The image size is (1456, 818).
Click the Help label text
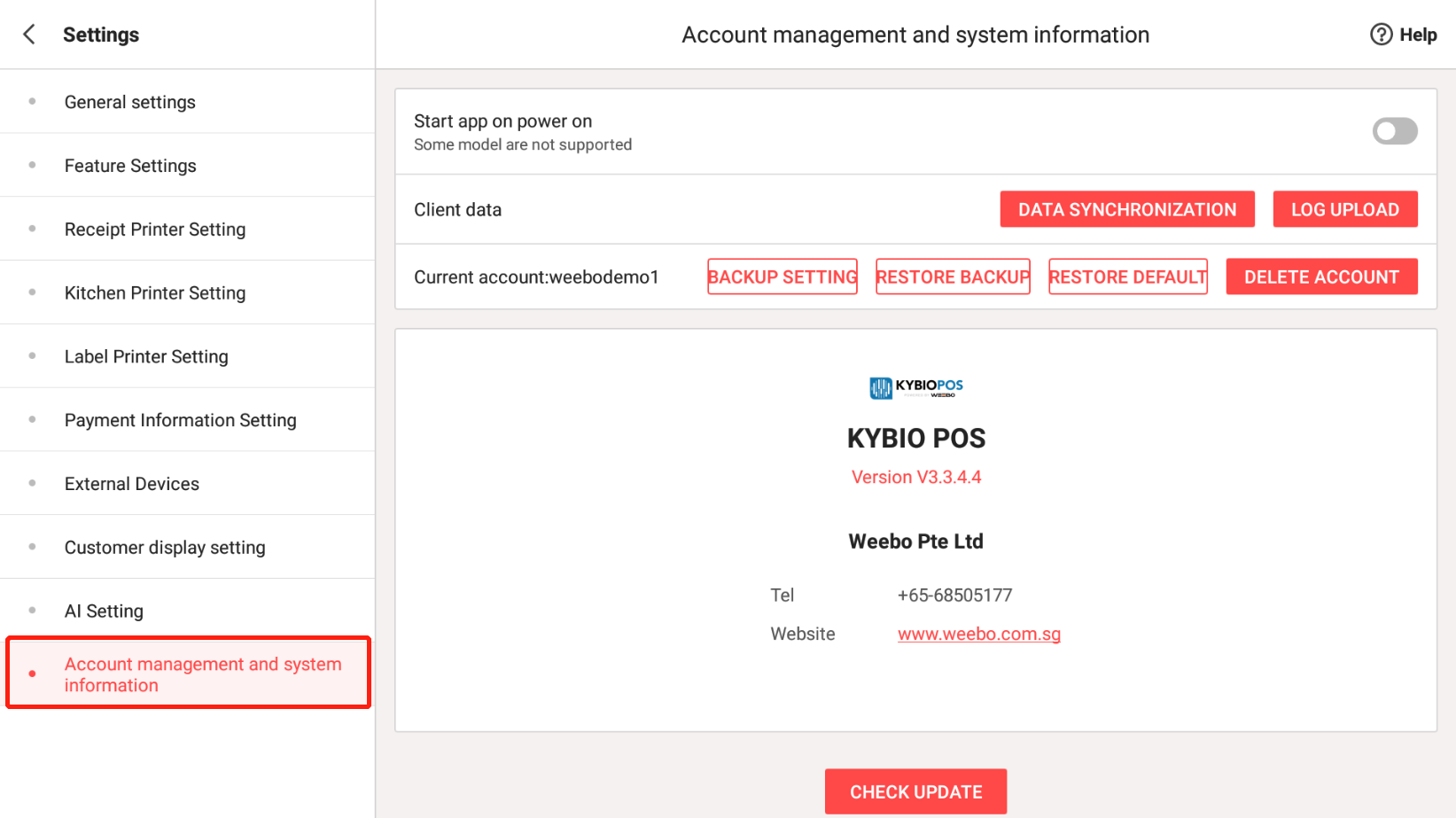pyautogui.click(x=1418, y=35)
